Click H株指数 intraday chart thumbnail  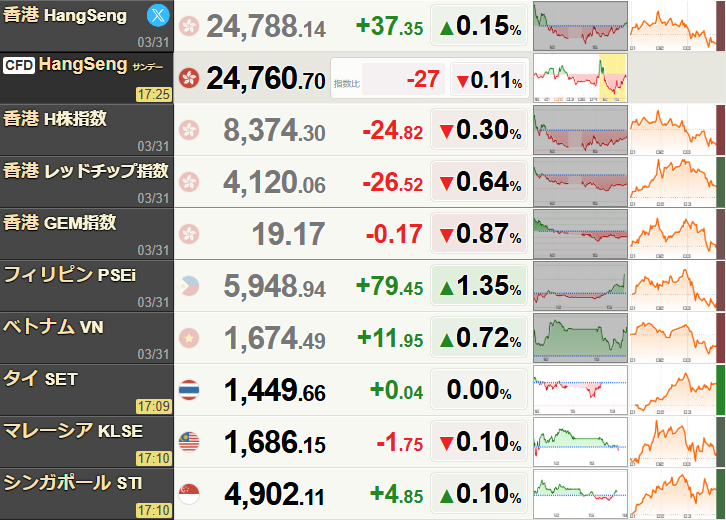pos(580,130)
